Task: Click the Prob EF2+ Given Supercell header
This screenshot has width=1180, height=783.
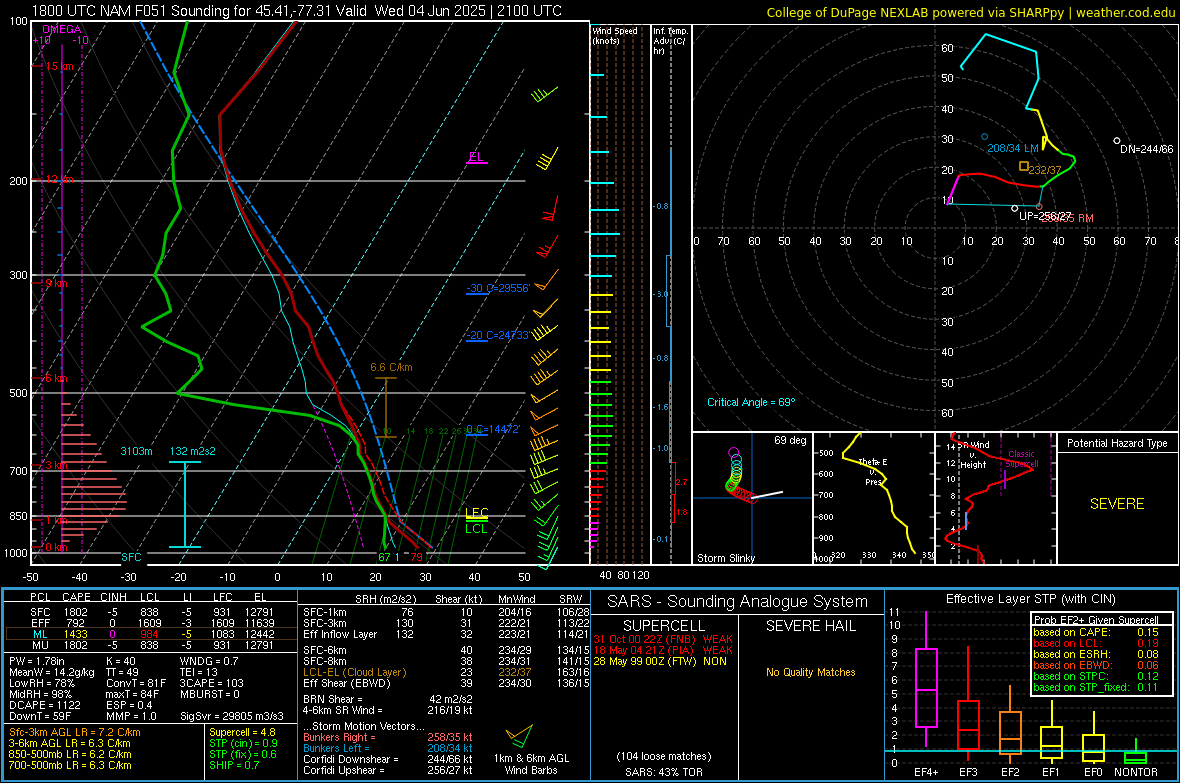Action: 1096,620
